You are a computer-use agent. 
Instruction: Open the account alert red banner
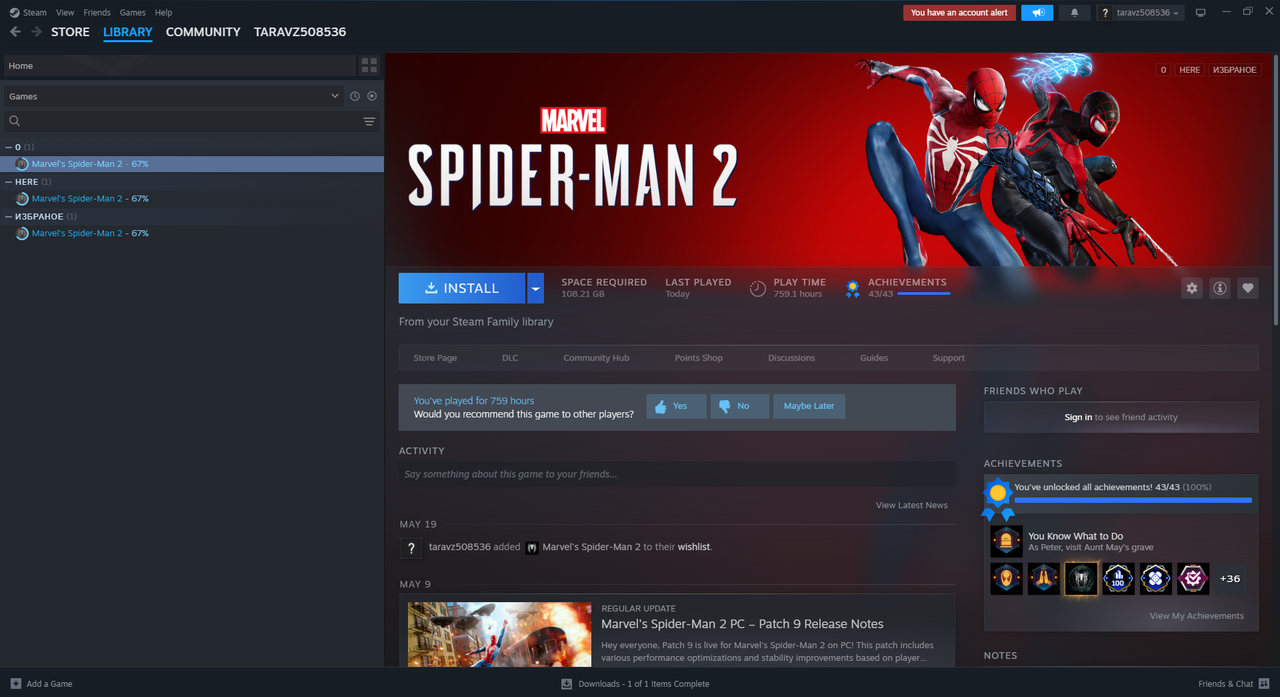click(x=959, y=13)
